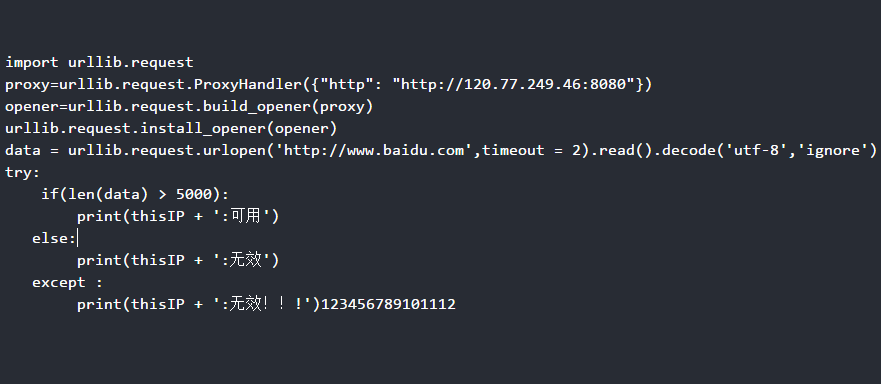Click the 'except' keyword
881x384 pixels.
pyautogui.click(x=58, y=282)
